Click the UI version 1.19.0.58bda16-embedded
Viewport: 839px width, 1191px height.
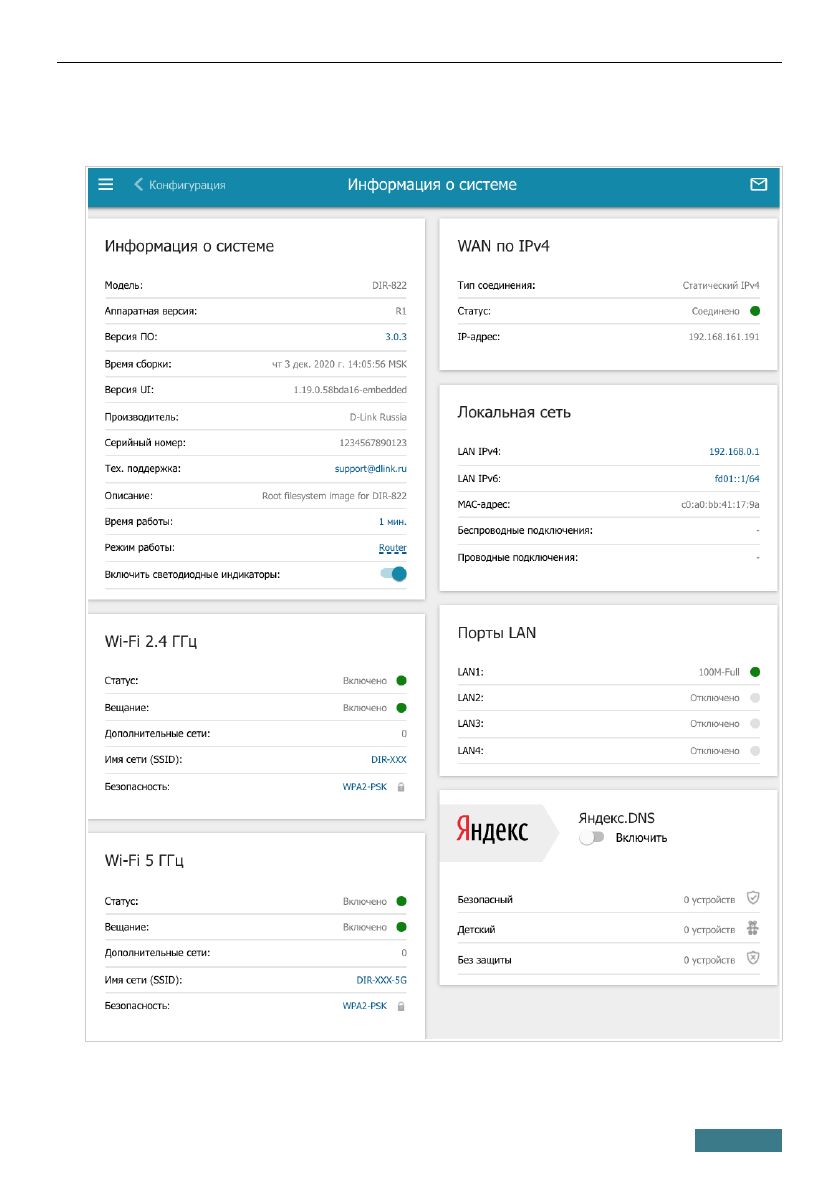[350, 390]
